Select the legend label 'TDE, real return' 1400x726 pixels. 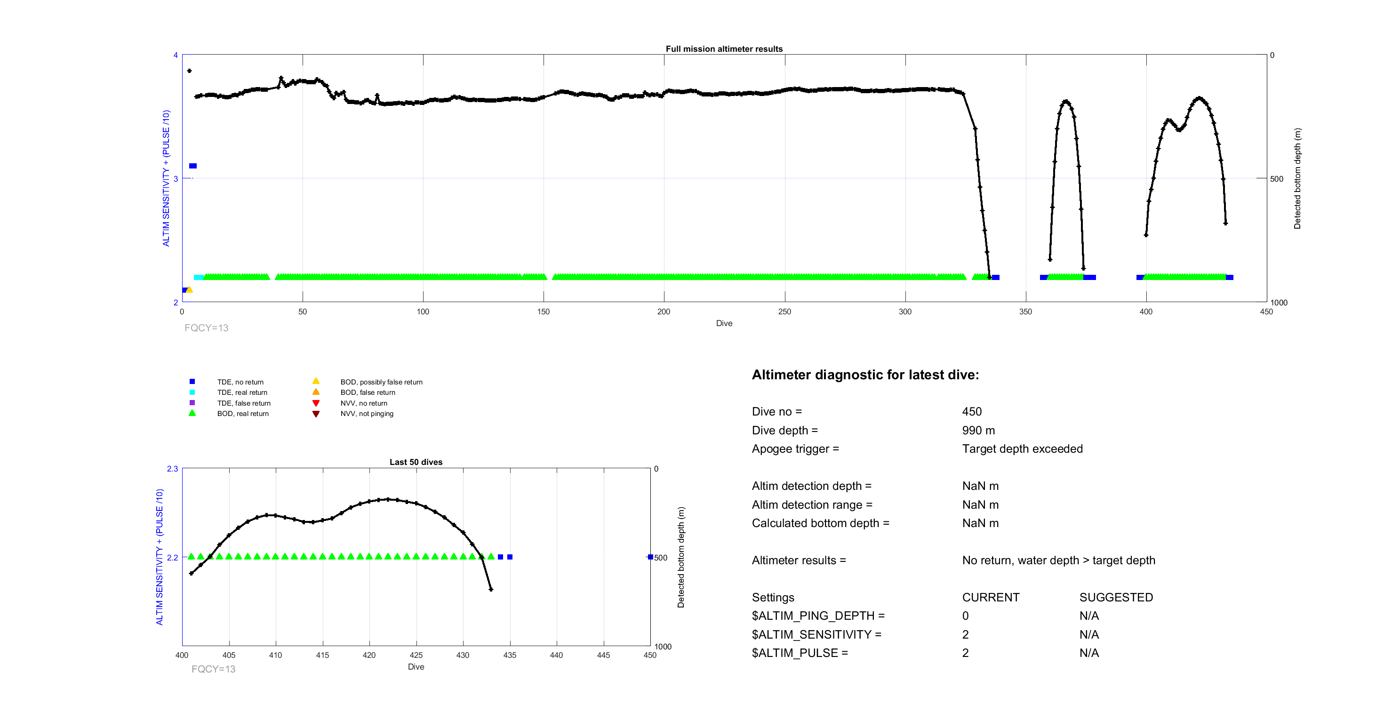[242, 393]
